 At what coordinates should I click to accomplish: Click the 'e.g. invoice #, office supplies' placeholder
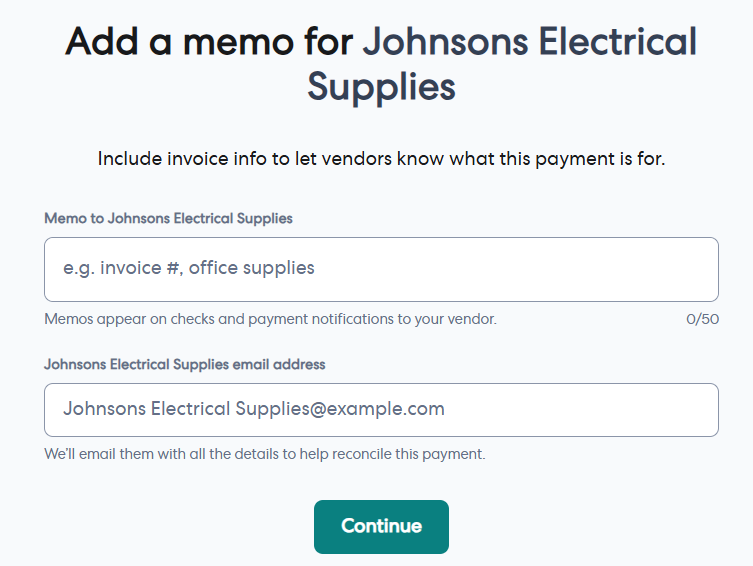click(189, 268)
